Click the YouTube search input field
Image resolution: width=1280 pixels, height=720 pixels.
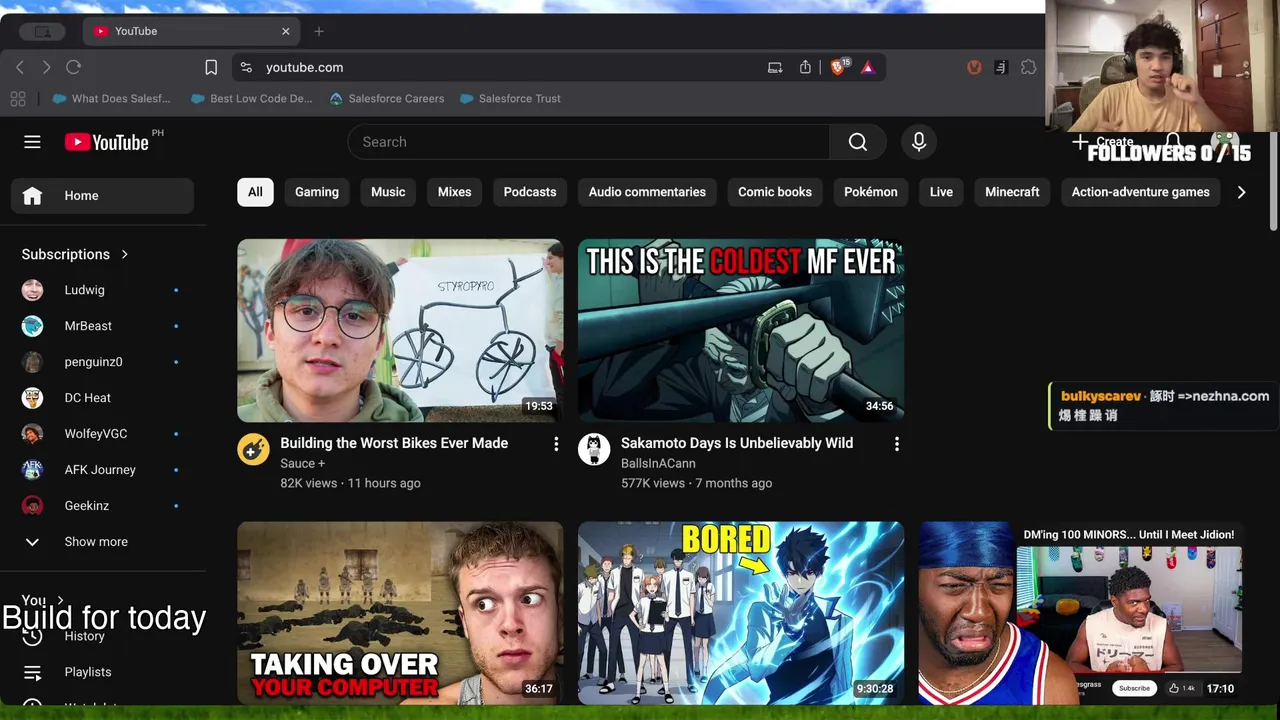[x=588, y=142]
